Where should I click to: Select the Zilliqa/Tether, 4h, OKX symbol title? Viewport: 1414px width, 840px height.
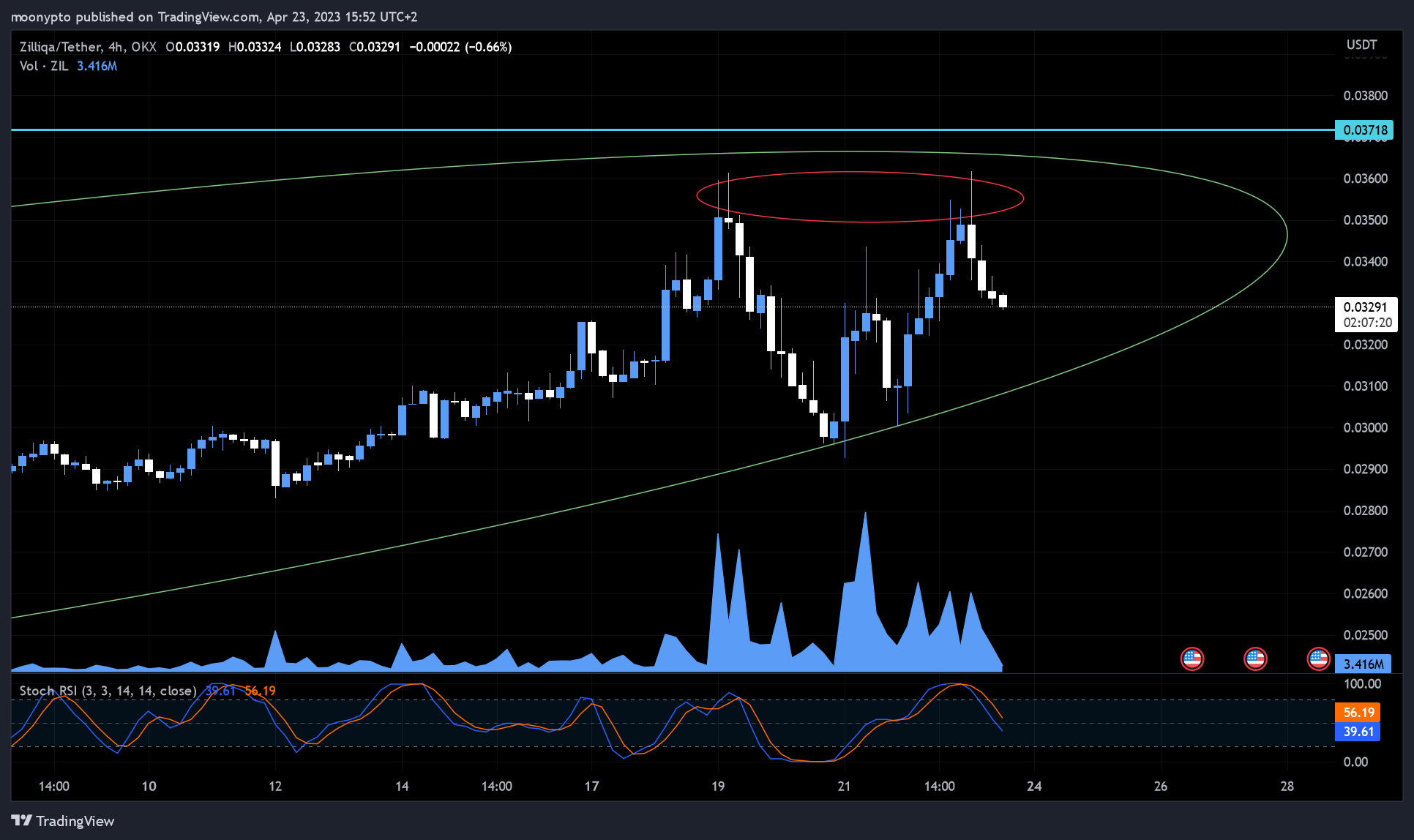88,47
